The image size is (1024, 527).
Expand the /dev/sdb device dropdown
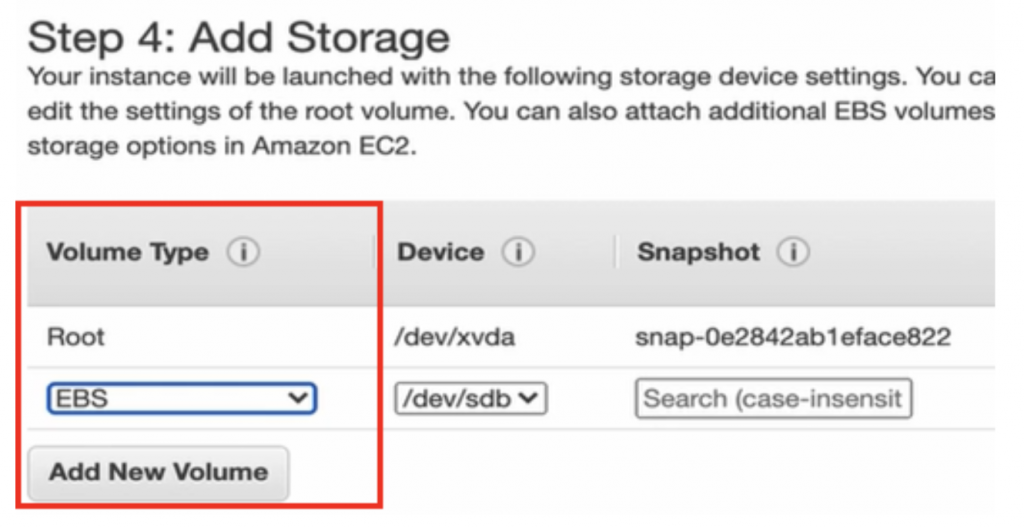click(471, 399)
